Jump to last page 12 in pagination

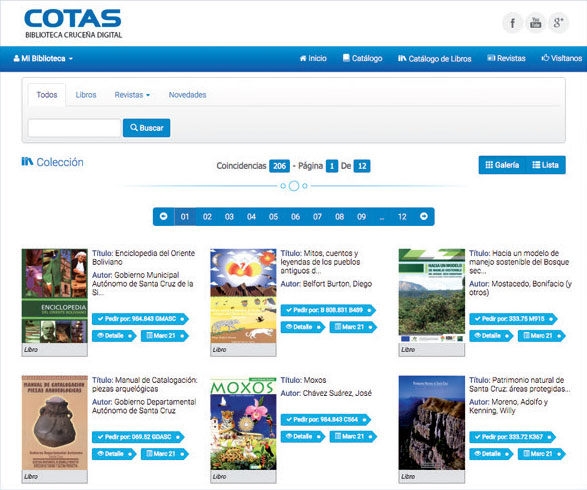[402, 217]
